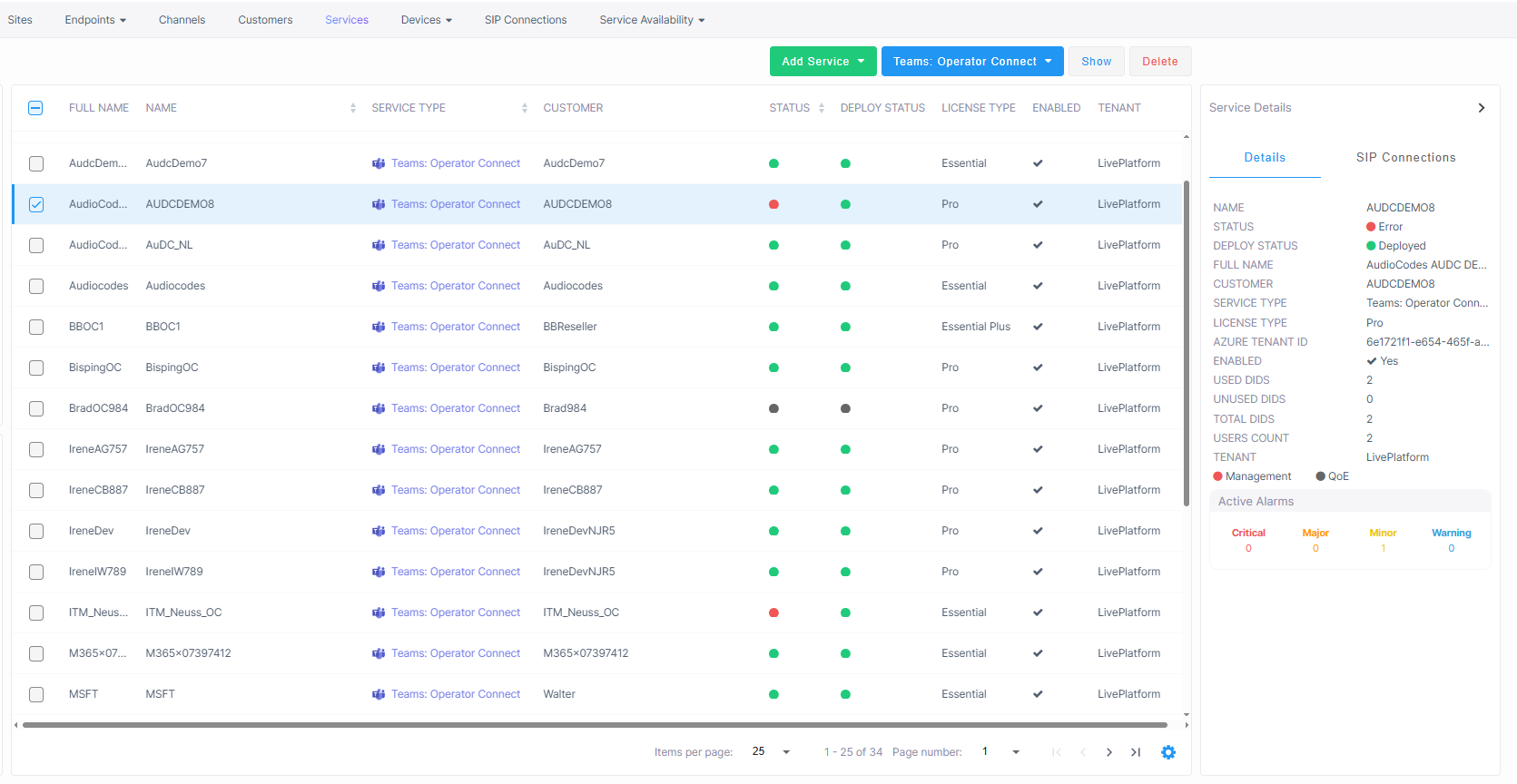Image resolution: width=1517 pixels, height=784 pixels.
Task: Click the horizontal table scrollbar
Action: point(595,725)
